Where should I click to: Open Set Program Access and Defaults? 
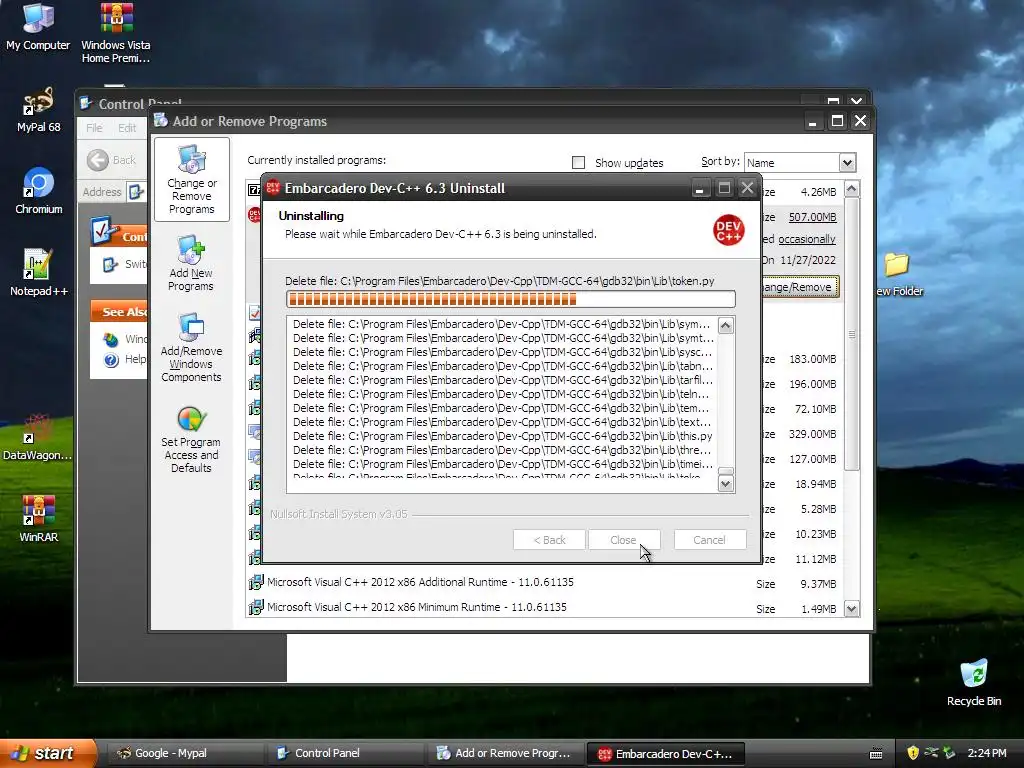191,439
